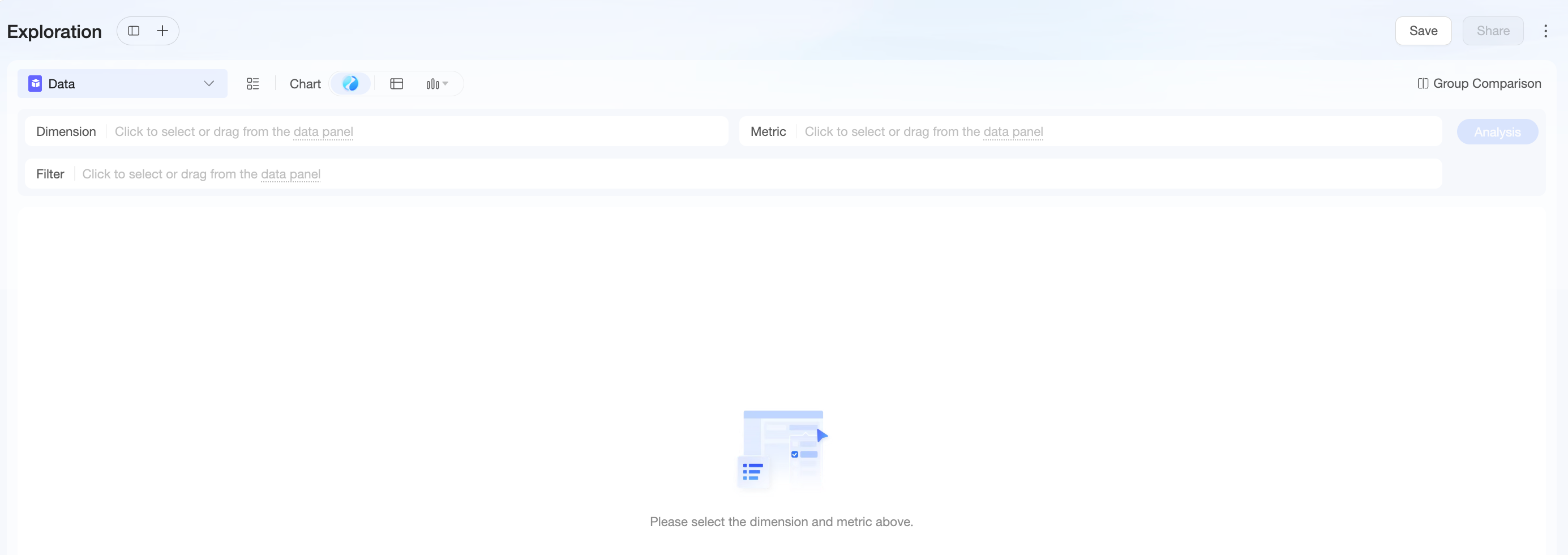Click the Chart label
Image resolution: width=1568 pixels, height=555 pixels.
click(x=305, y=84)
